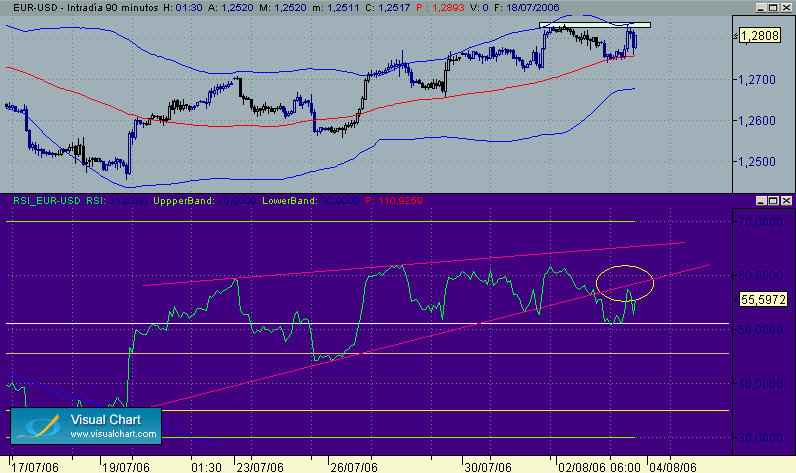796x473 pixels.
Task: Close the EUR-USD price chart window
Action: click(x=786, y=8)
